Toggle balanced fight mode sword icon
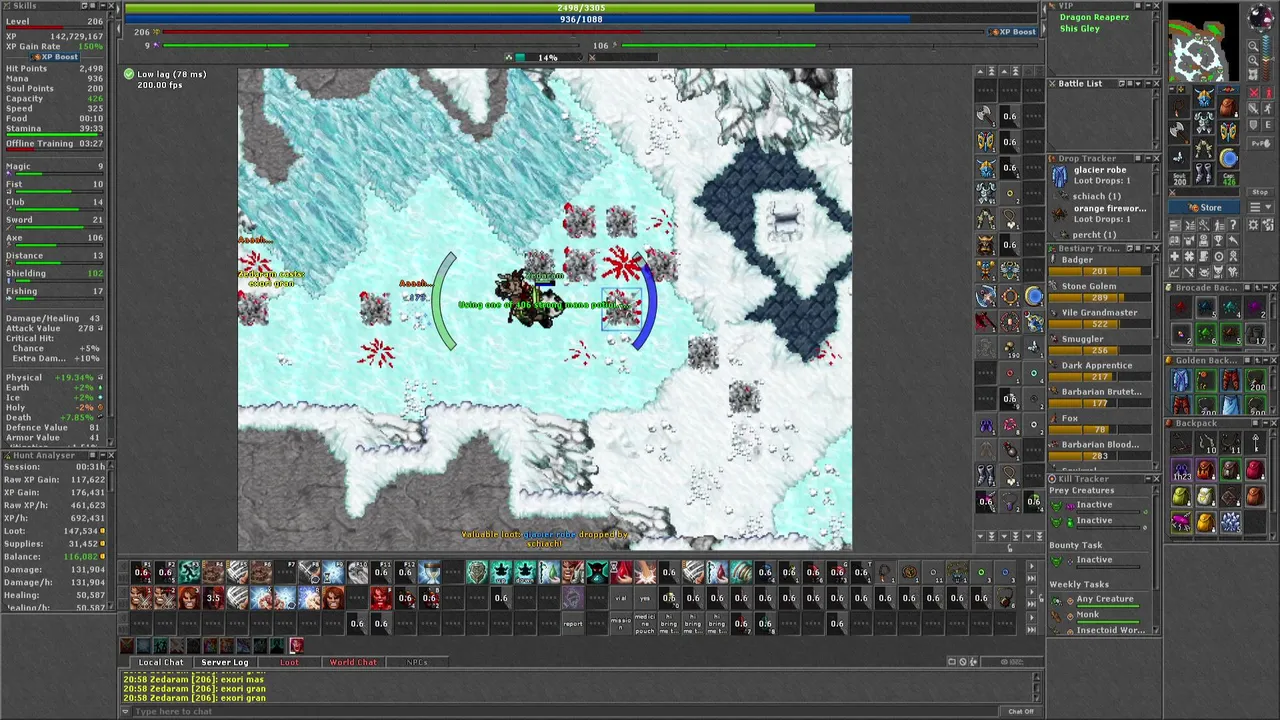Screen dimensions: 1280x720 (1254, 108)
